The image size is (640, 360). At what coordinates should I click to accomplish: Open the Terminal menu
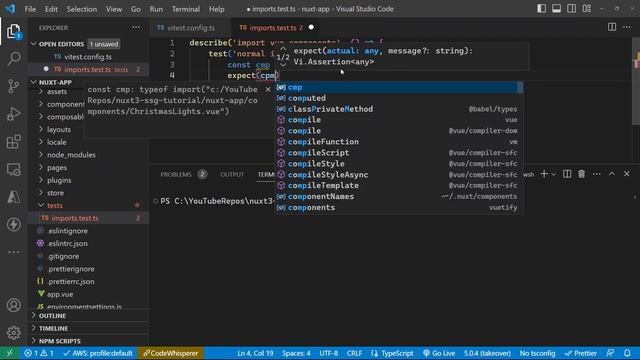pos(186,9)
